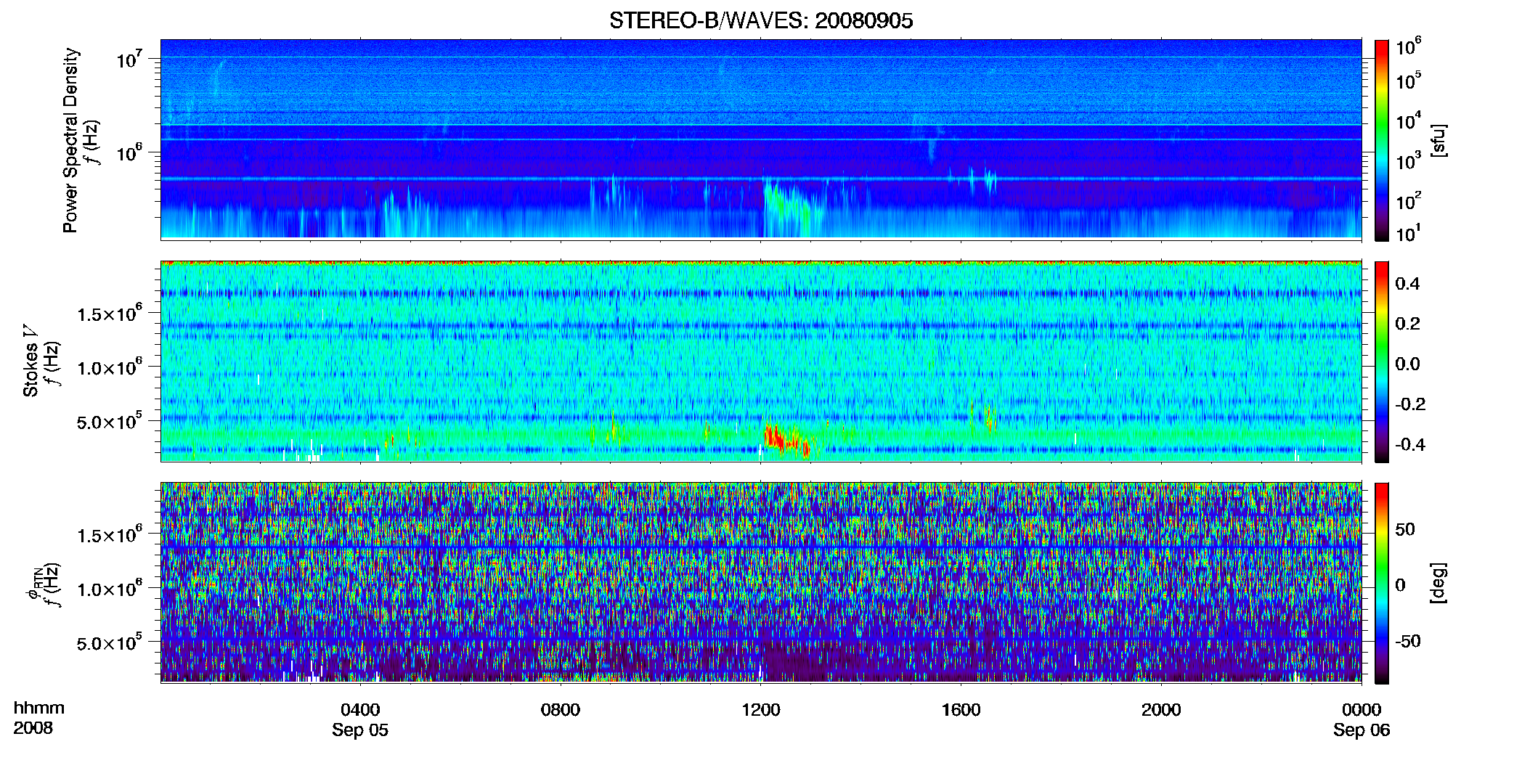Click the top panel power spectral density colorbar
Viewport: 1522px width, 784px height.
pyautogui.click(x=1381, y=140)
